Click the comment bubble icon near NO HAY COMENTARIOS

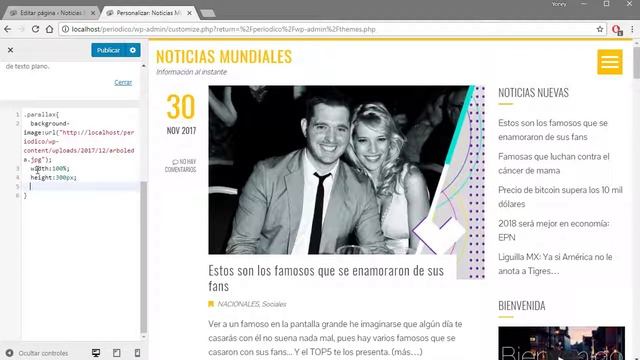(x=175, y=162)
